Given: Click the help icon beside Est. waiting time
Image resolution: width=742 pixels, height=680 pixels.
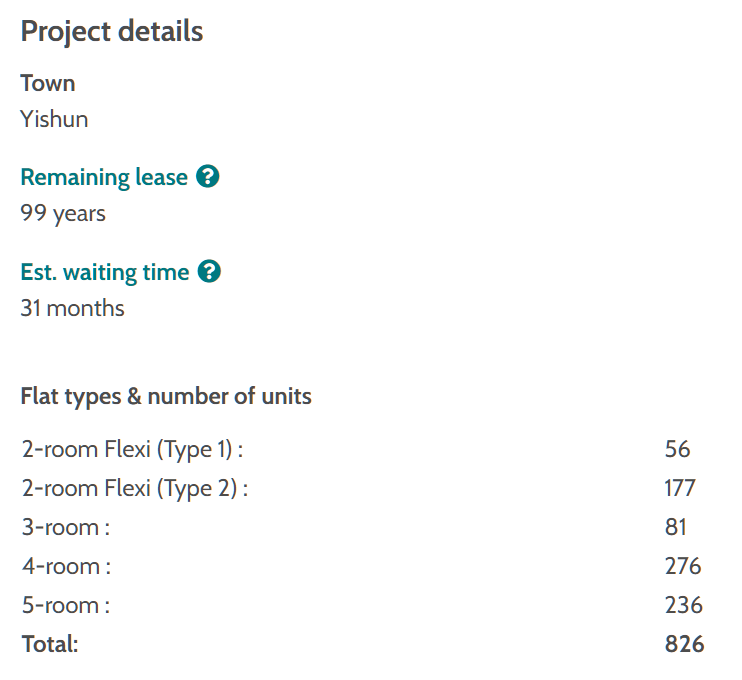Looking at the screenshot, I should click(x=209, y=272).
